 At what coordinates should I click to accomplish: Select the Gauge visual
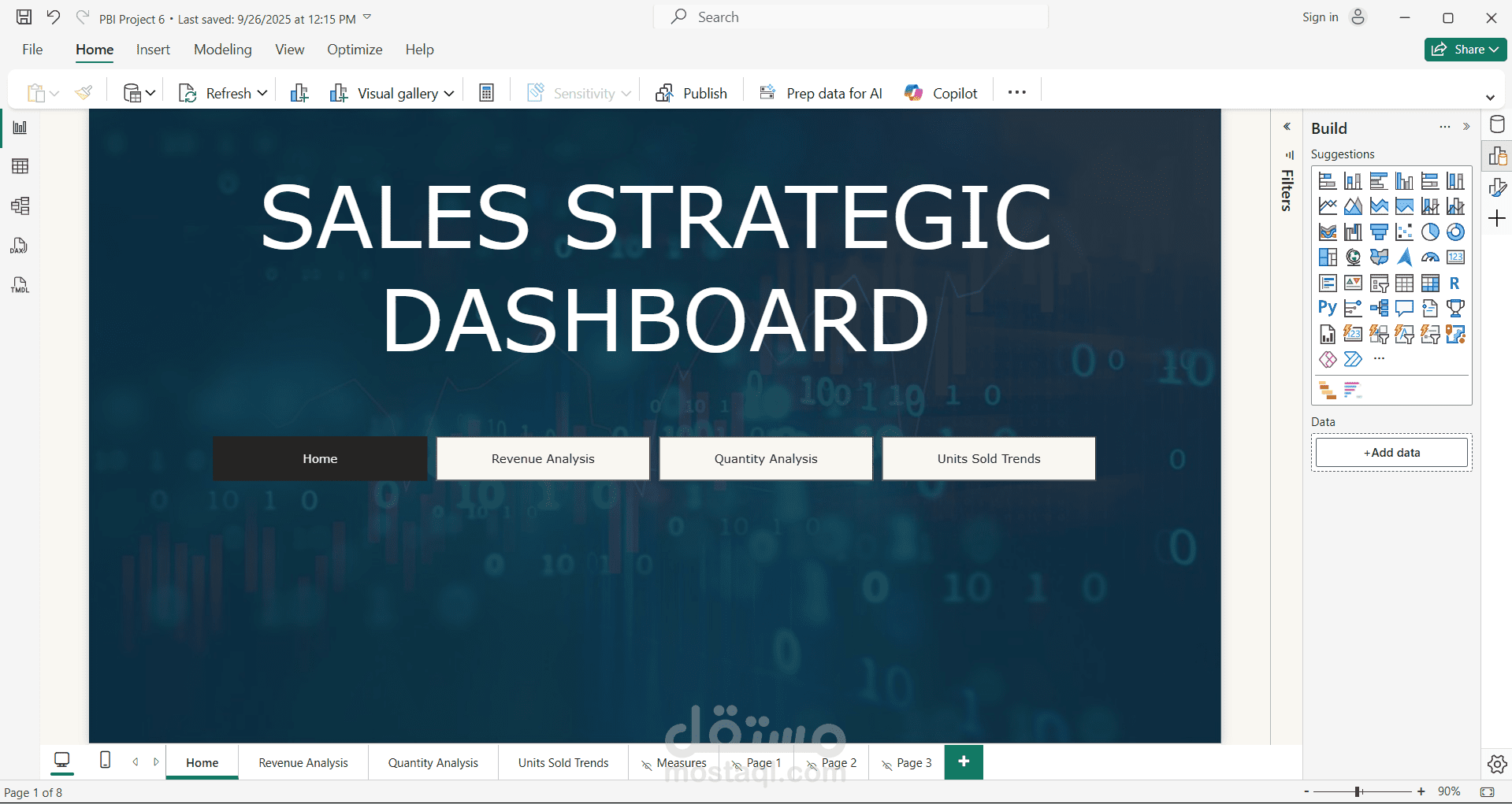pos(1430,258)
